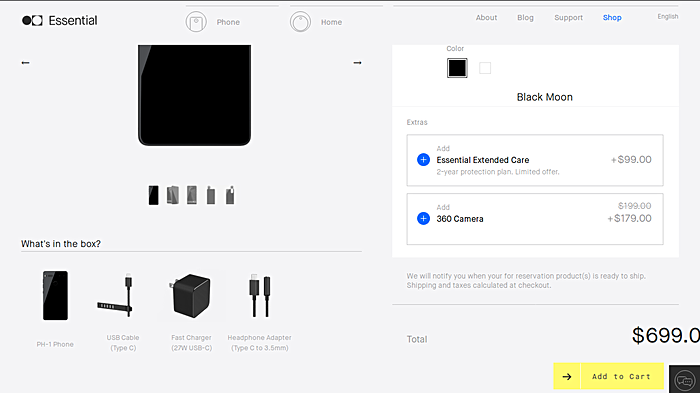Open the About menu item

pos(486,17)
